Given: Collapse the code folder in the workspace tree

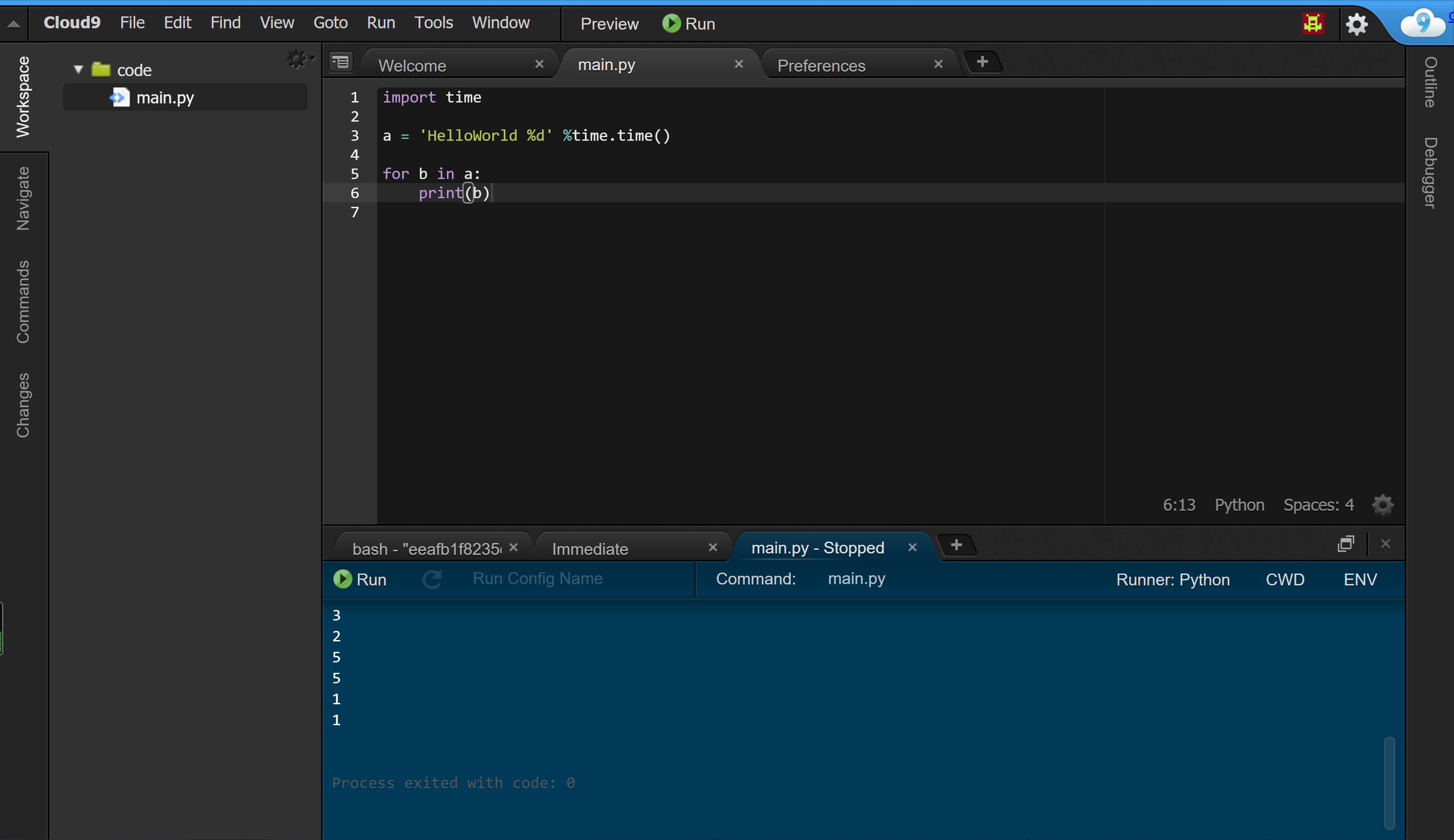Looking at the screenshot, I should coord(78,70).
